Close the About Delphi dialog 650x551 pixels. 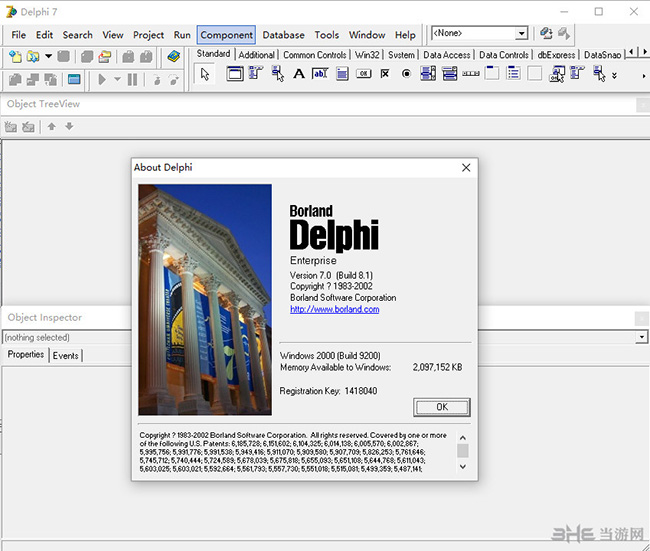pos(466,167)
